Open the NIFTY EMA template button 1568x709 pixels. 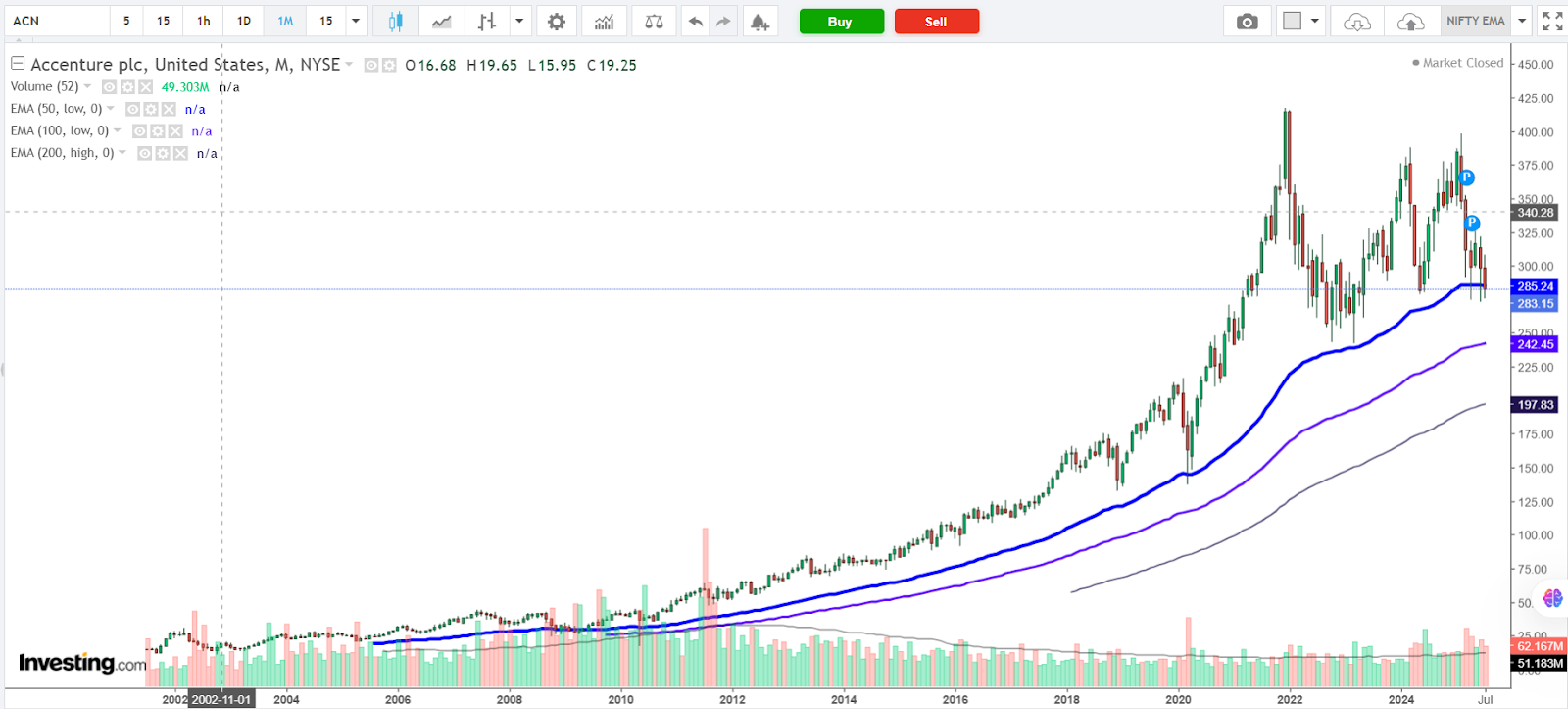1476,21
